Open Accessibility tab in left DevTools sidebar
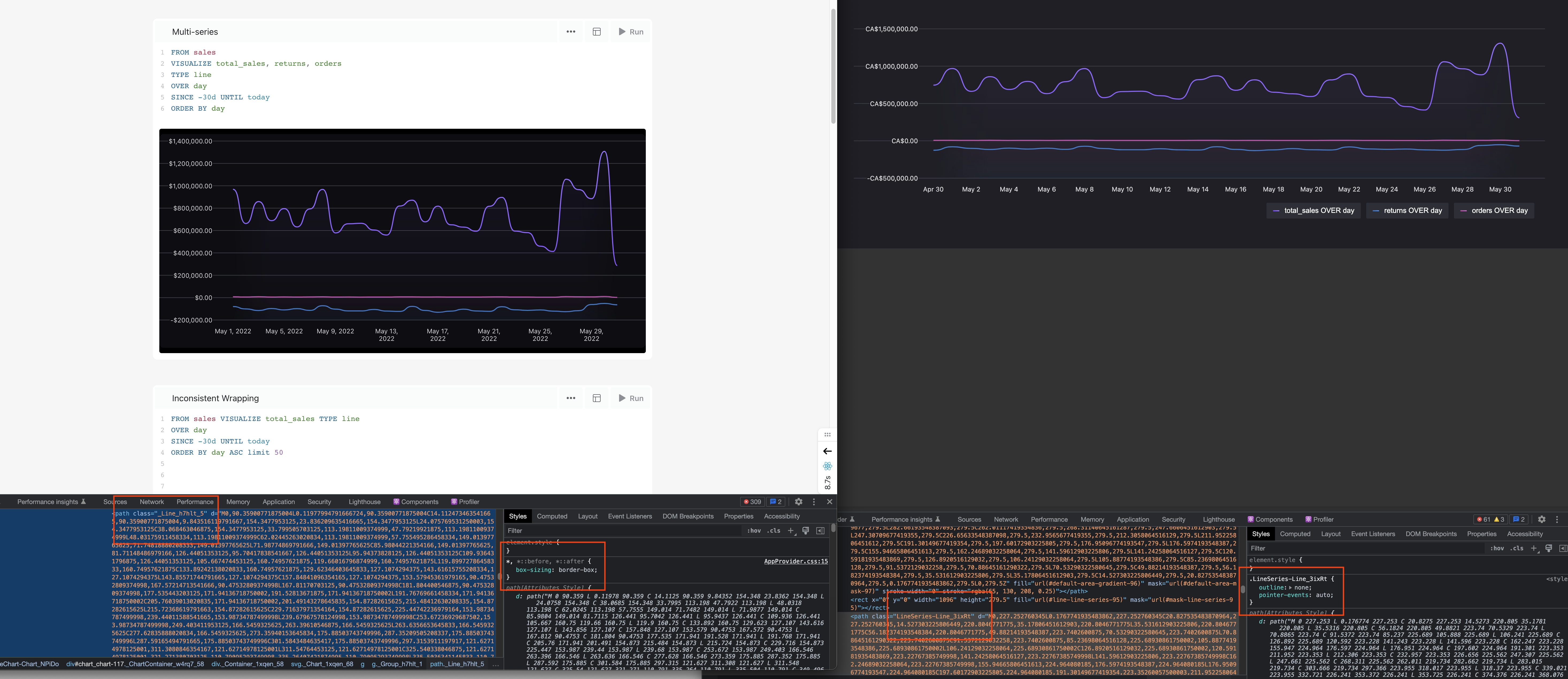 782,516
